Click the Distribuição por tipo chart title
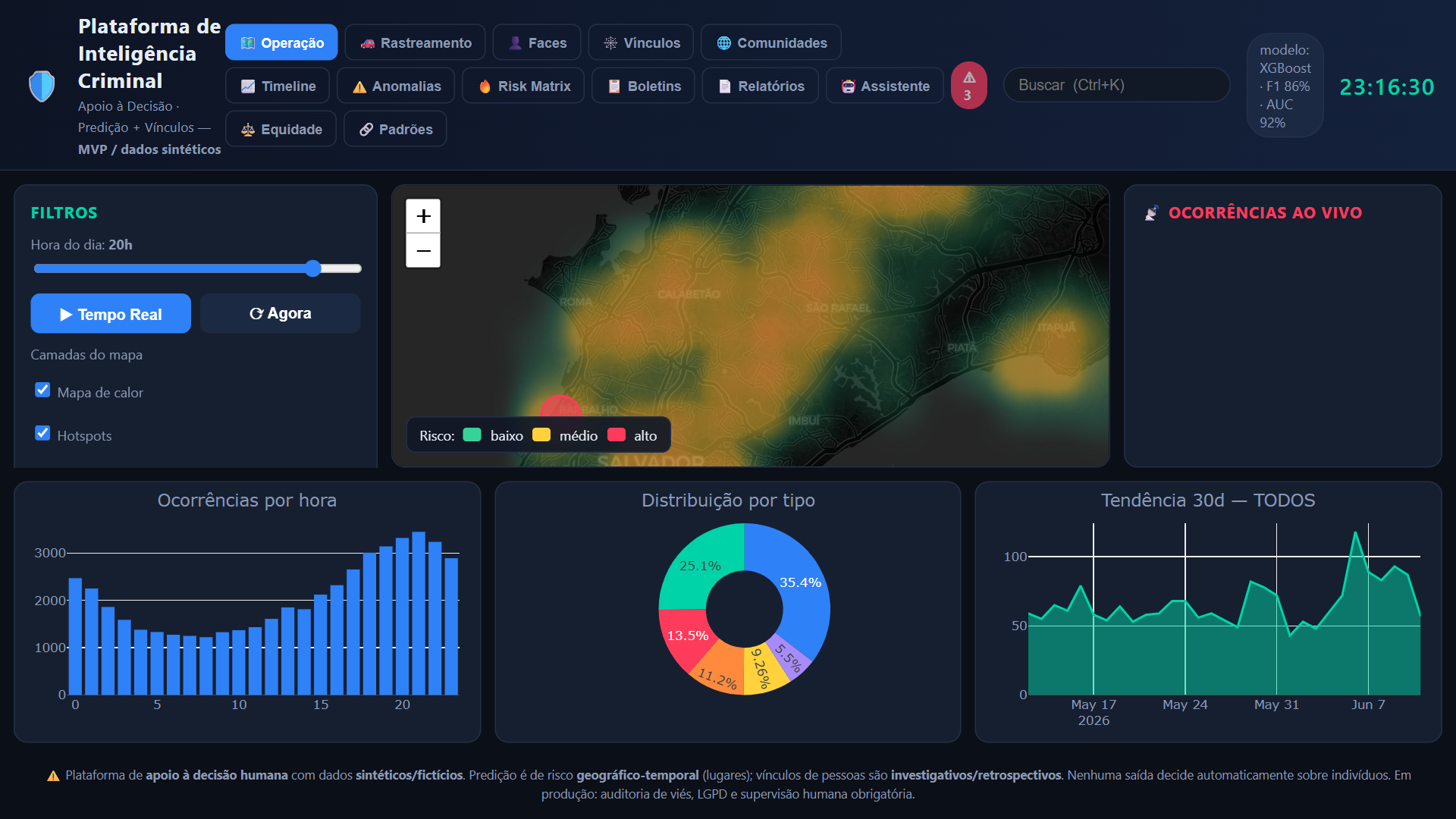Viewport: 1456px width, 819px height. (728, 500)
